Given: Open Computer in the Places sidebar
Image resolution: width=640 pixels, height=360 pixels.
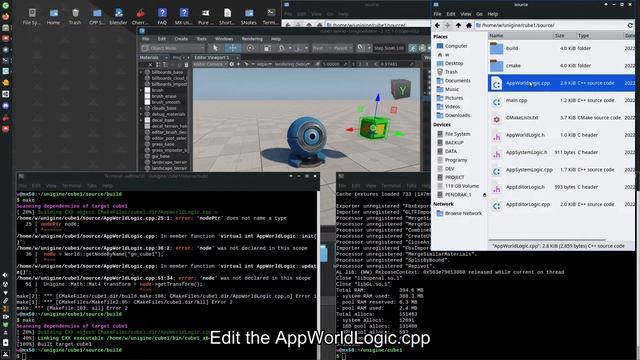Looking at the screenshot, I should [452, 46].
